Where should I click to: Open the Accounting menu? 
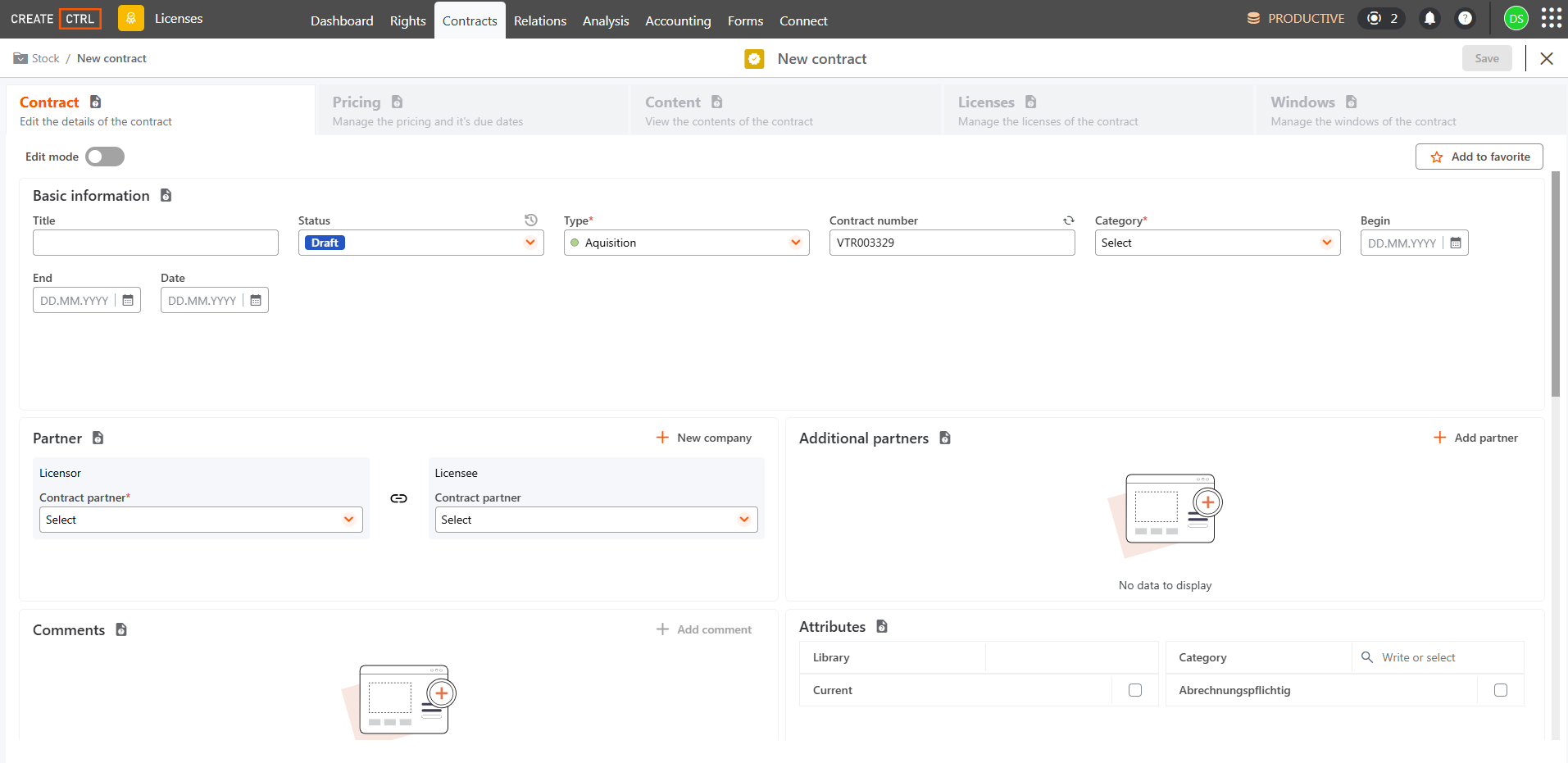pos(678,20)
